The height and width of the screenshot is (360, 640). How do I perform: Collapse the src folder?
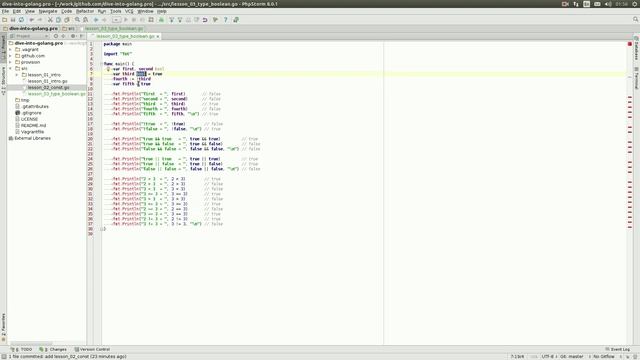point(11,69)
